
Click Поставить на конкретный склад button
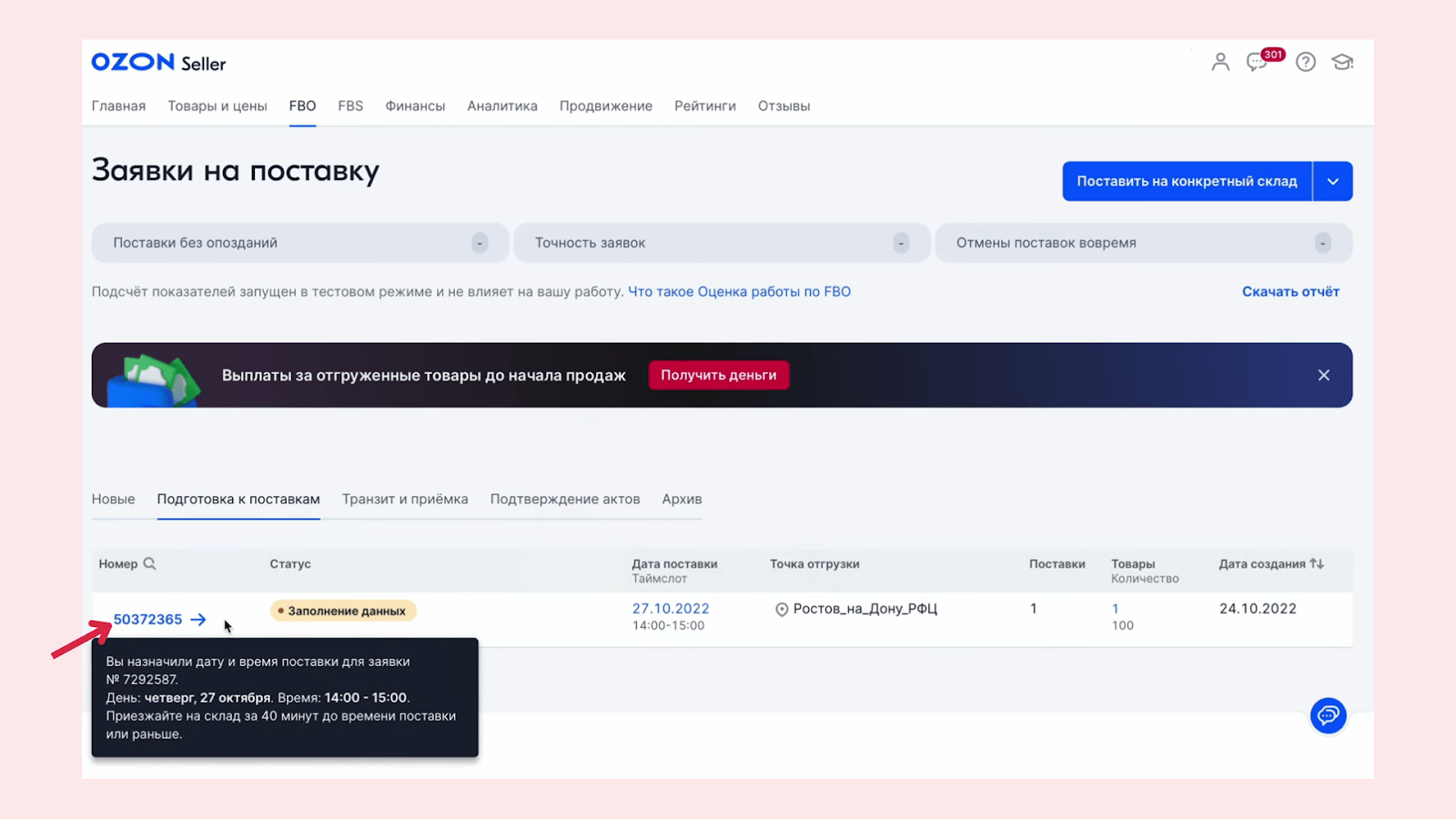(x=1188, y=181)
